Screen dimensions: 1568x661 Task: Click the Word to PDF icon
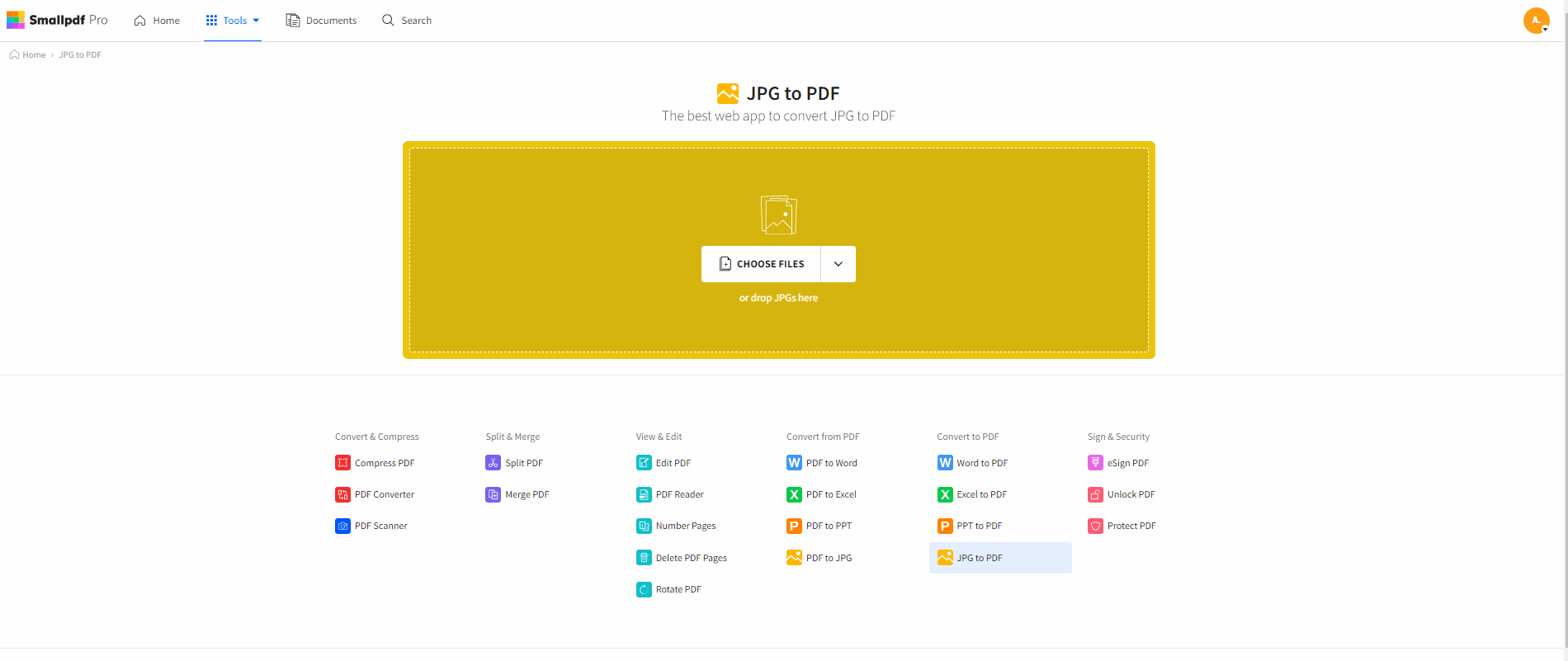pyautogui.click(x=945, y=463)
